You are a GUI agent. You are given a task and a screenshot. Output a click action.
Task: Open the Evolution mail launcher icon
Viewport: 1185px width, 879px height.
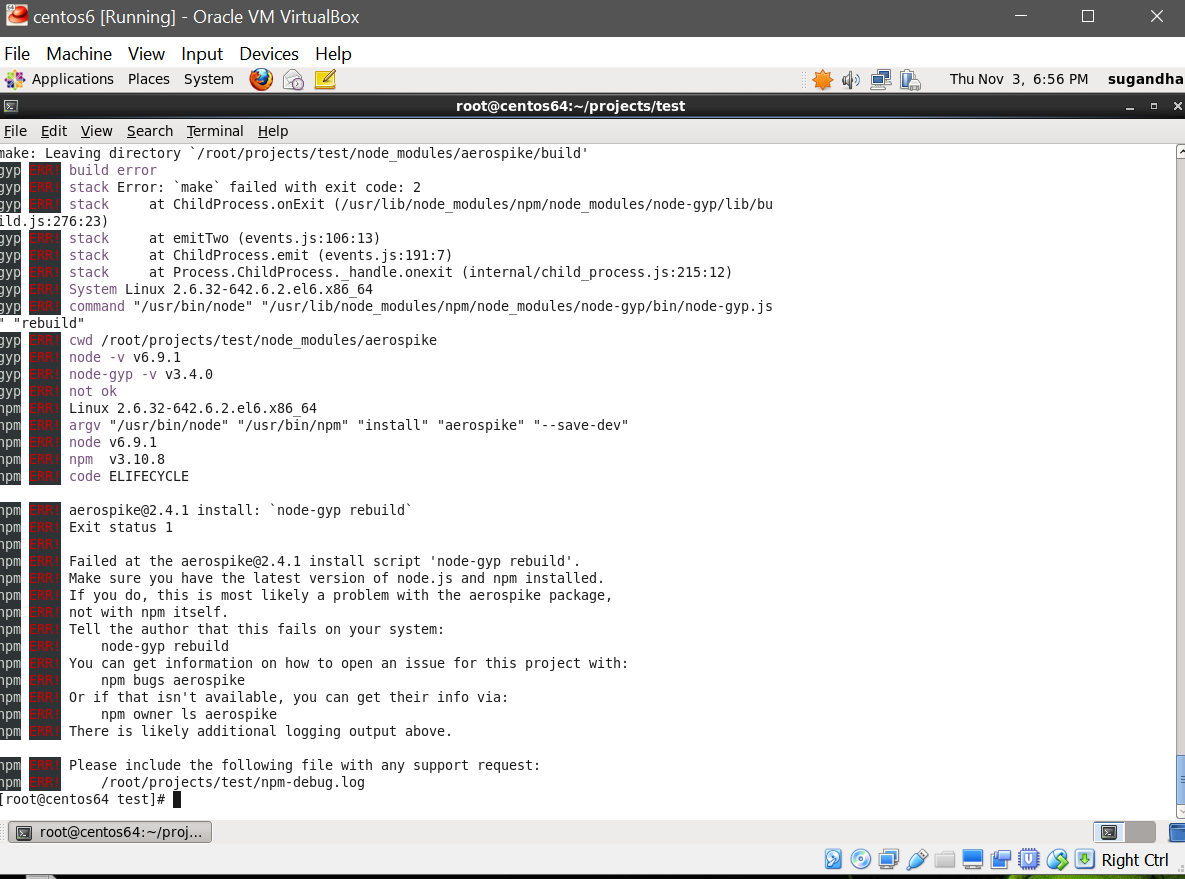point(293,79)
